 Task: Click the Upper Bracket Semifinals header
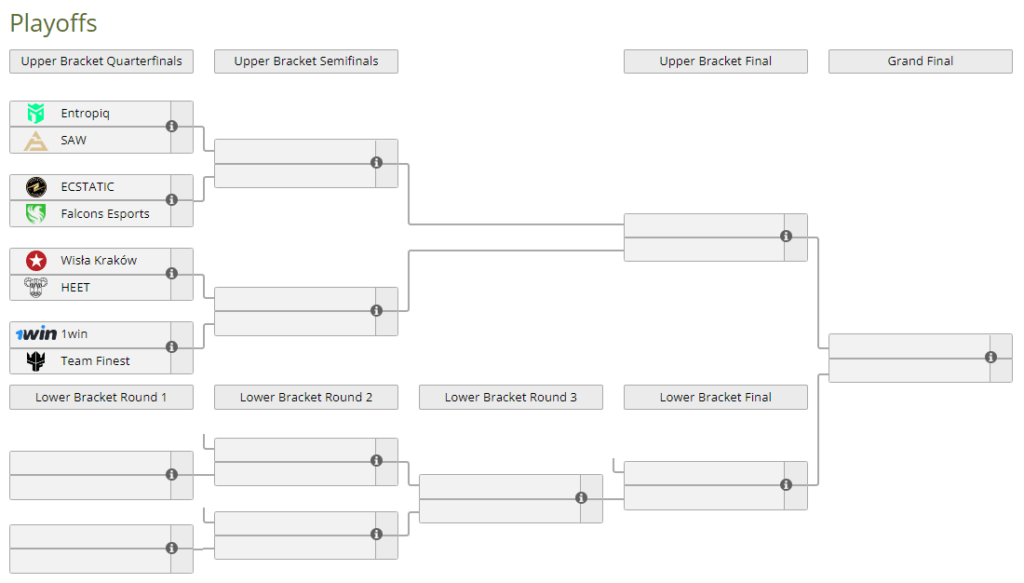point(306,61)
